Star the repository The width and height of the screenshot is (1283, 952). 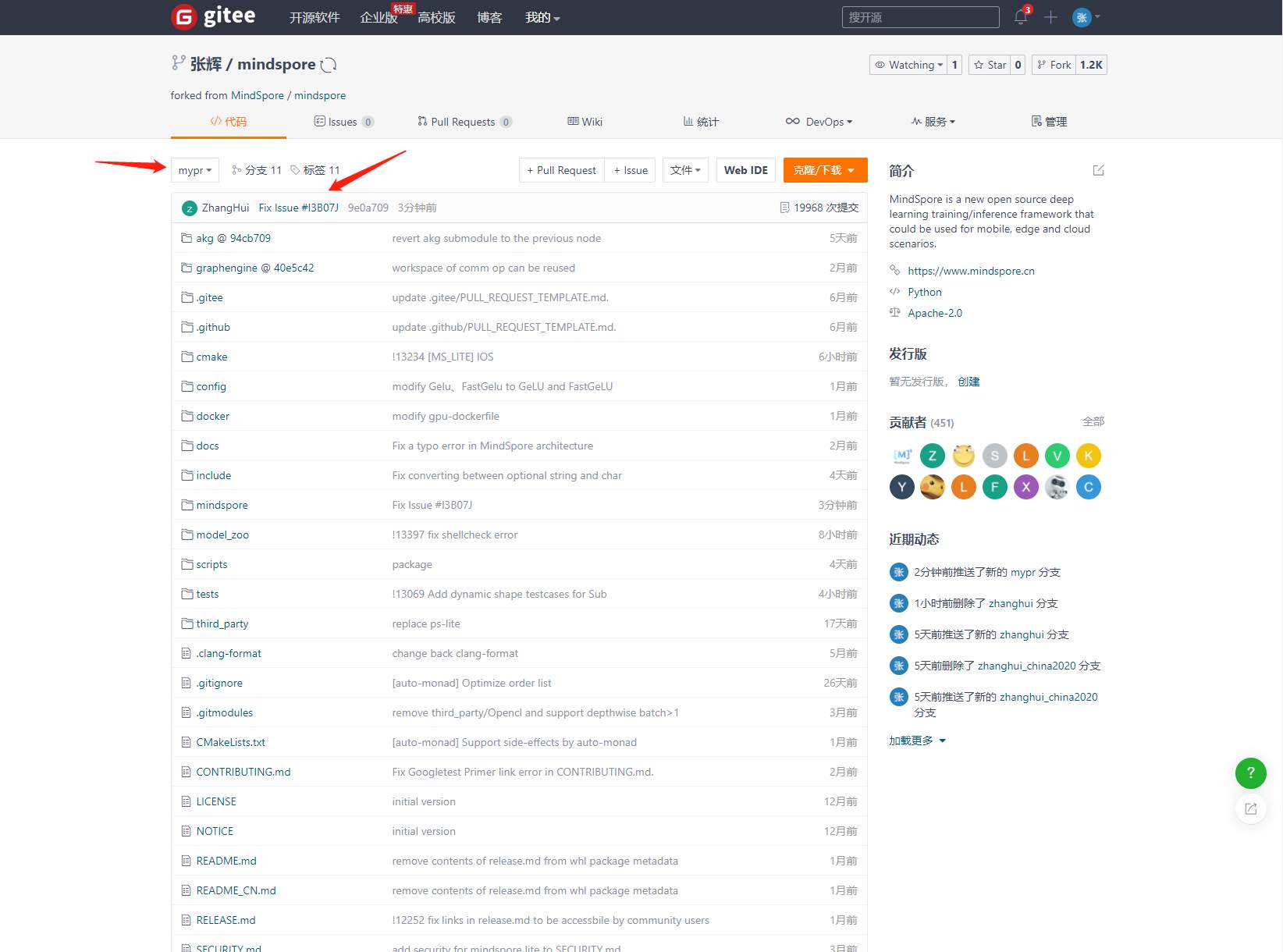(990, 65)
